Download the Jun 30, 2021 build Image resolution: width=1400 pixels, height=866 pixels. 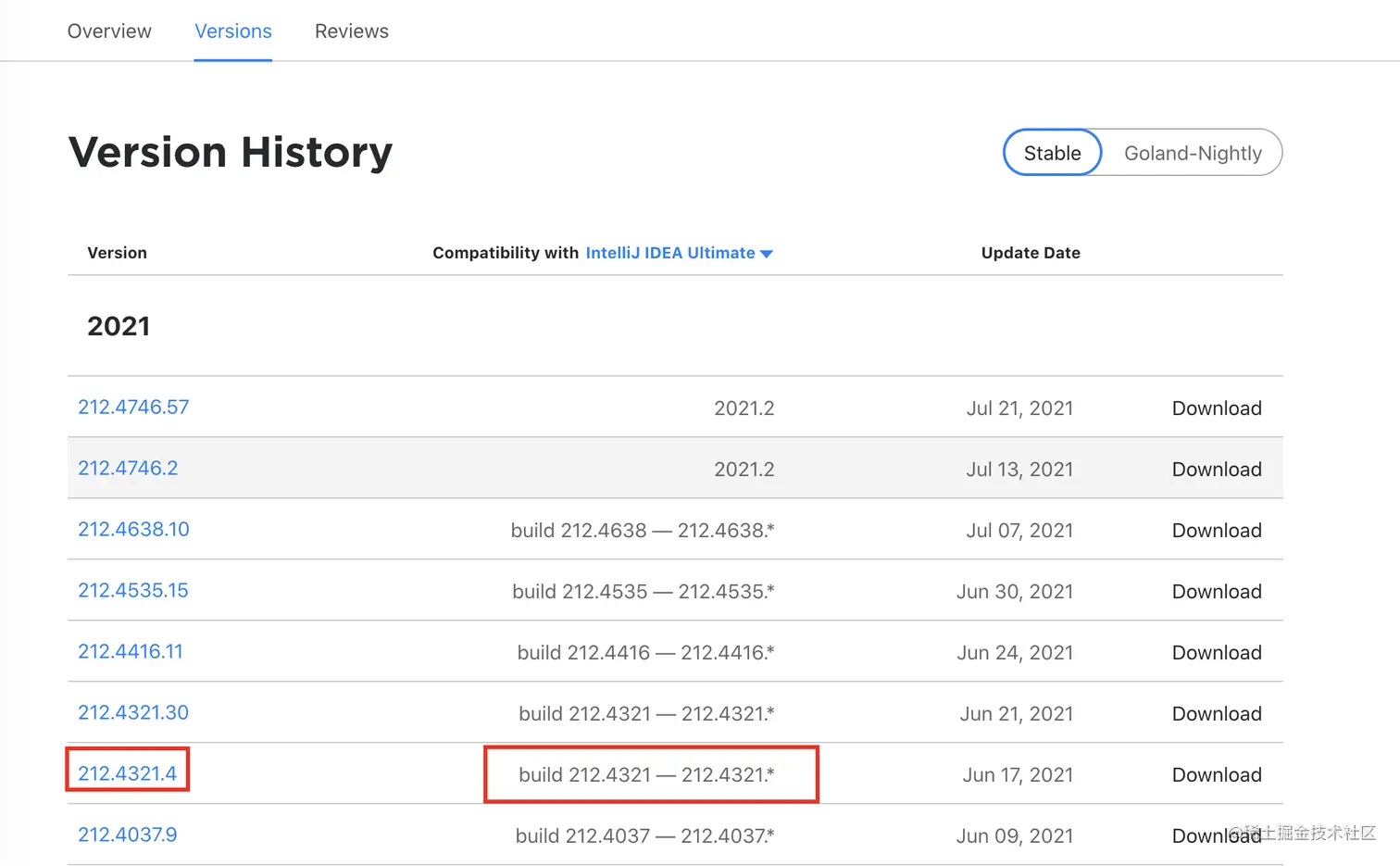coord(1217,592)
